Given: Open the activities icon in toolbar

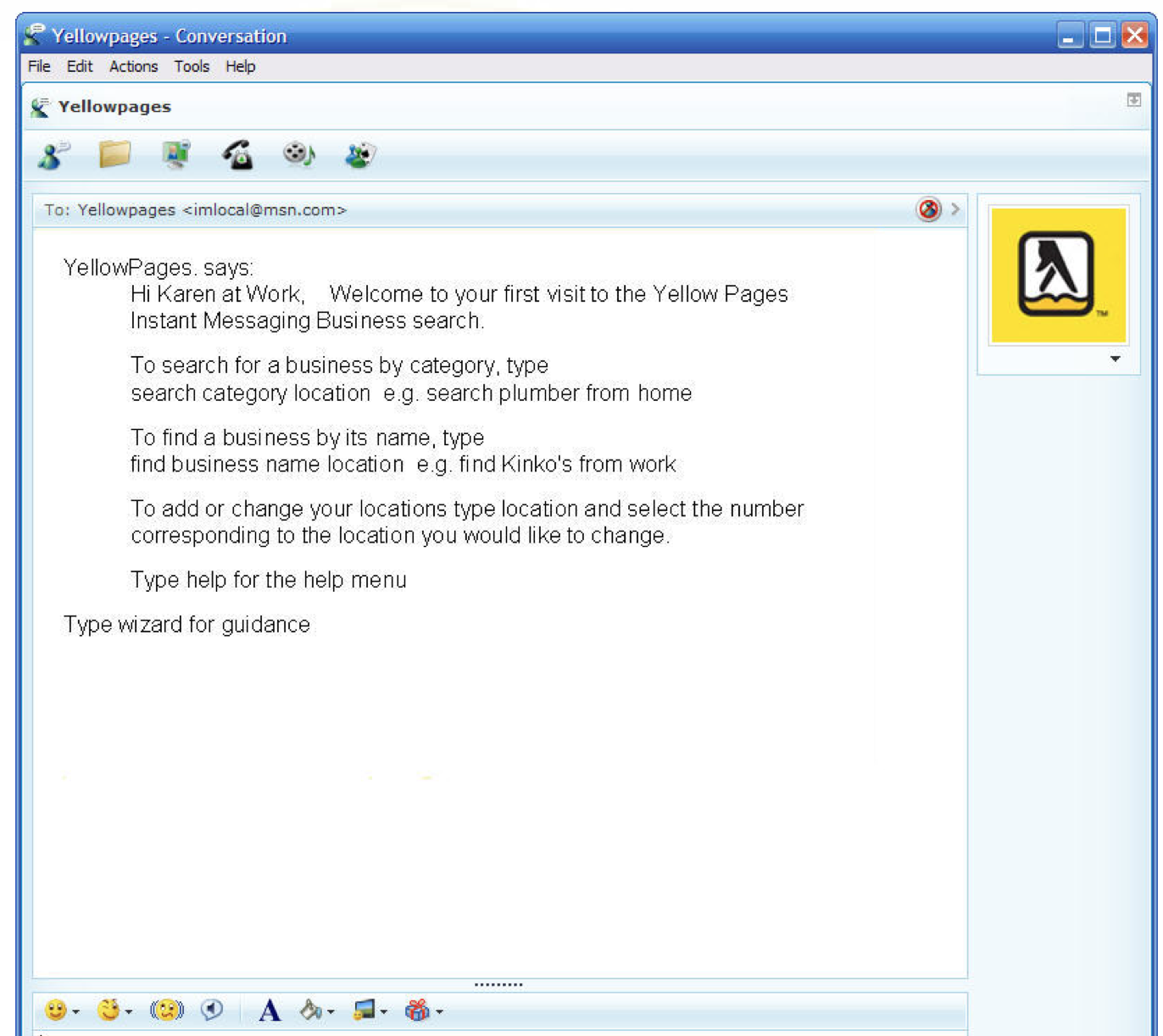Looking at the screenshot, I should [299, 154].
